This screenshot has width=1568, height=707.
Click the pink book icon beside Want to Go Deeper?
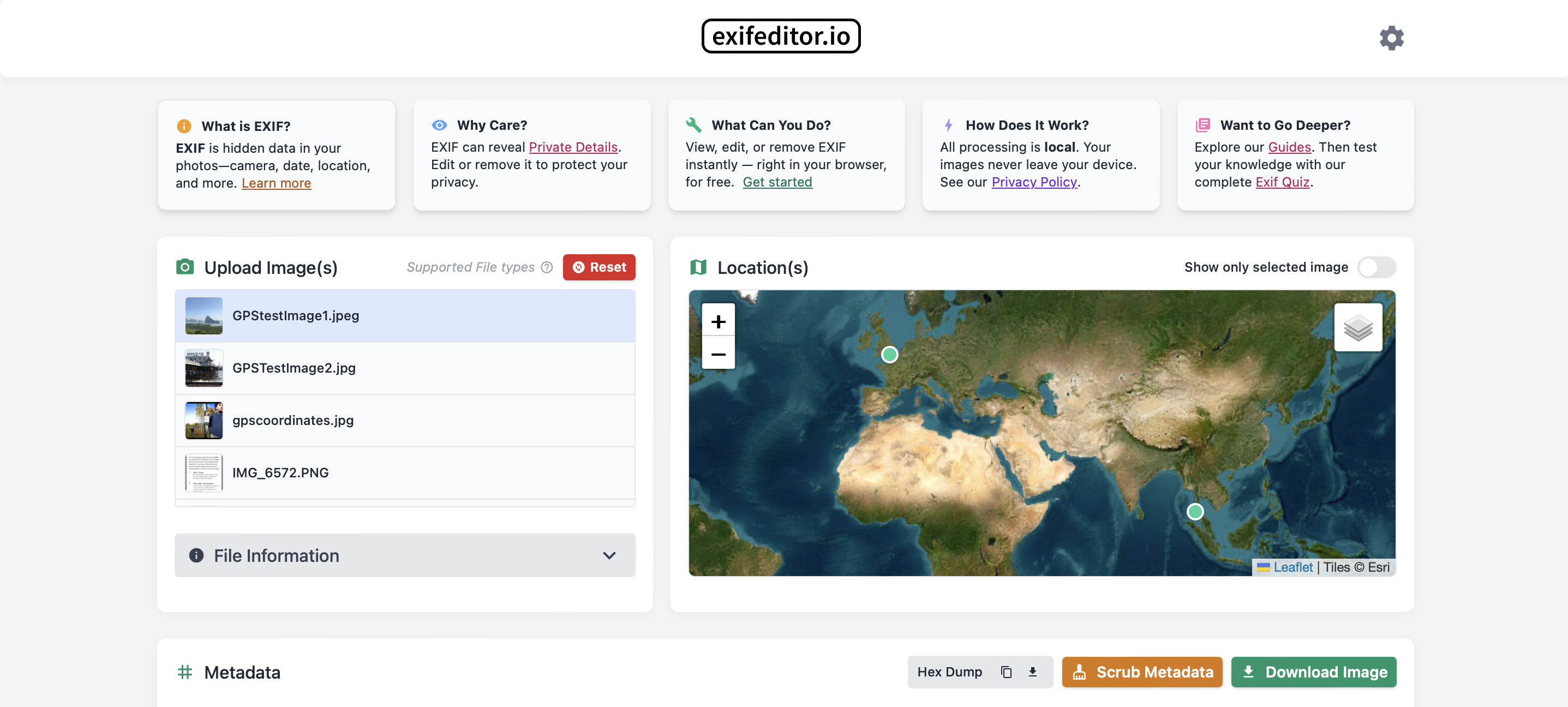point(1203,125)
